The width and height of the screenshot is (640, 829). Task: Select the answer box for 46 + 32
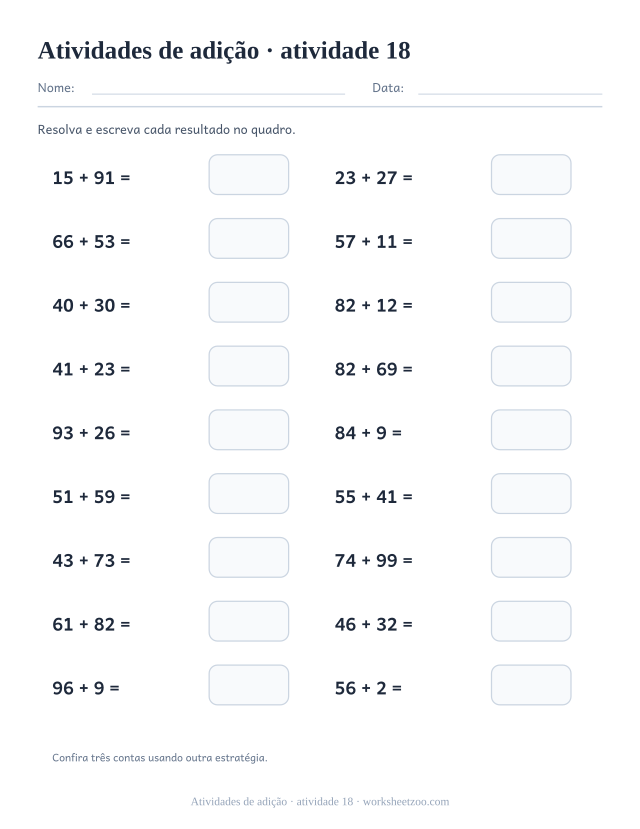pyautogui.click(x=531, y=621)
